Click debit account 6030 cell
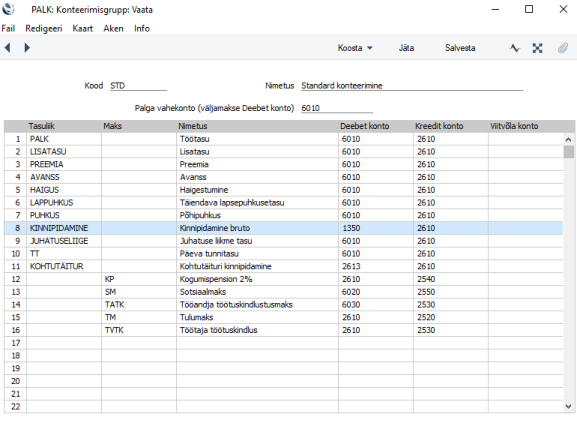Image resolution: width=577 pixels, height=426 pixels. pos(376,305)
